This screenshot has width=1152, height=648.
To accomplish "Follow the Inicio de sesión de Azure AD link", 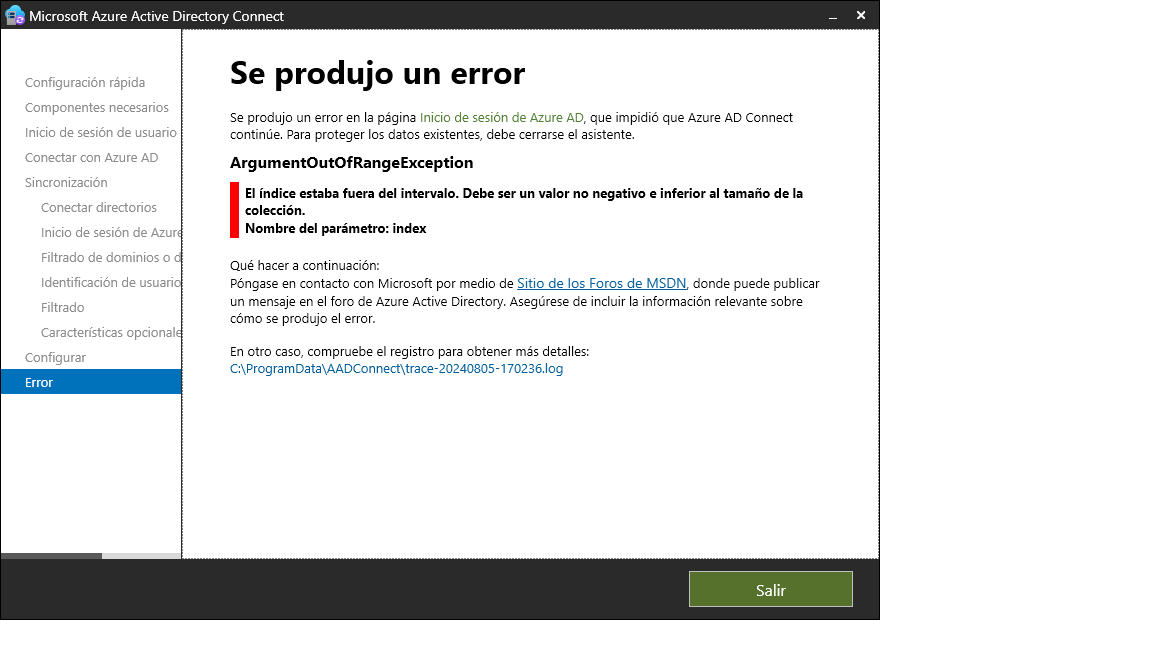I will click(x=501, y=118).
